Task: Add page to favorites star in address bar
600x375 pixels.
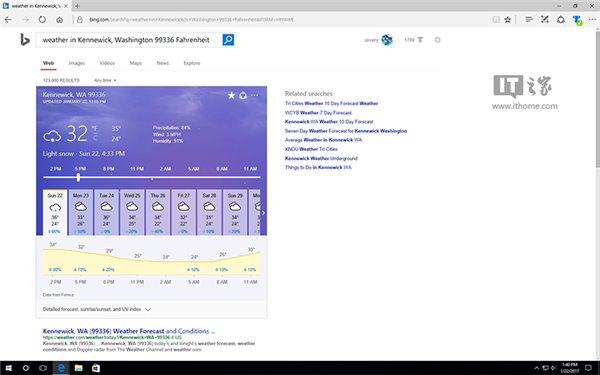Action: (x=507, y=20)
